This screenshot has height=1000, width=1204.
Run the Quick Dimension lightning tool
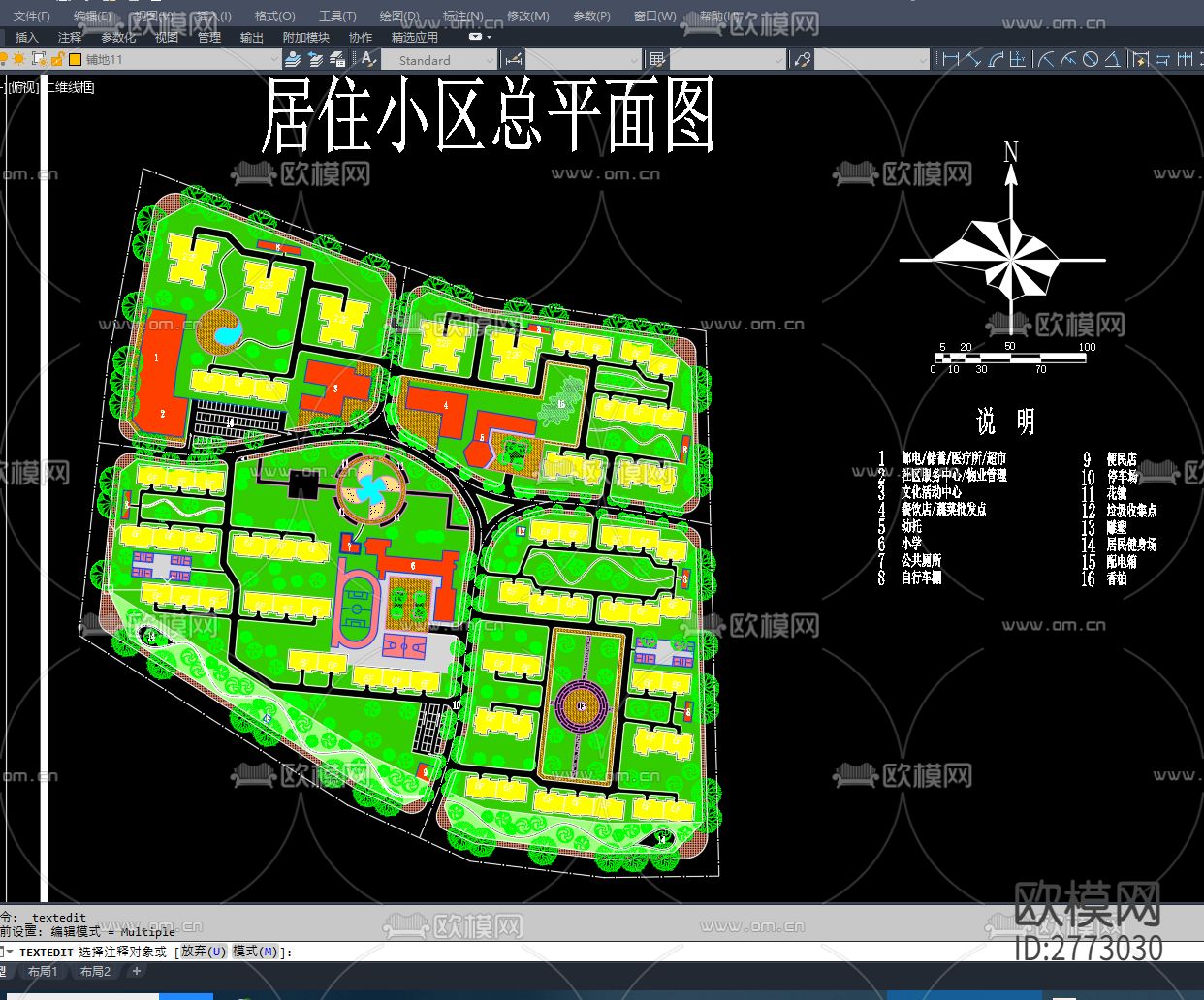(1141, 59)
